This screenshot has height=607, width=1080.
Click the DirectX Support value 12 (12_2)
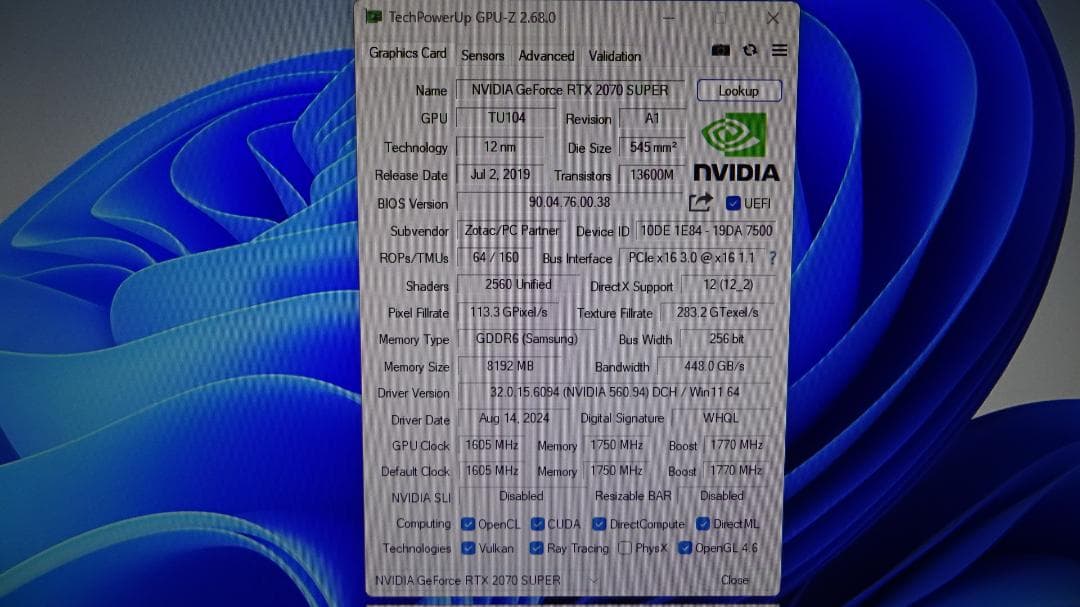(x=727, y=285)
